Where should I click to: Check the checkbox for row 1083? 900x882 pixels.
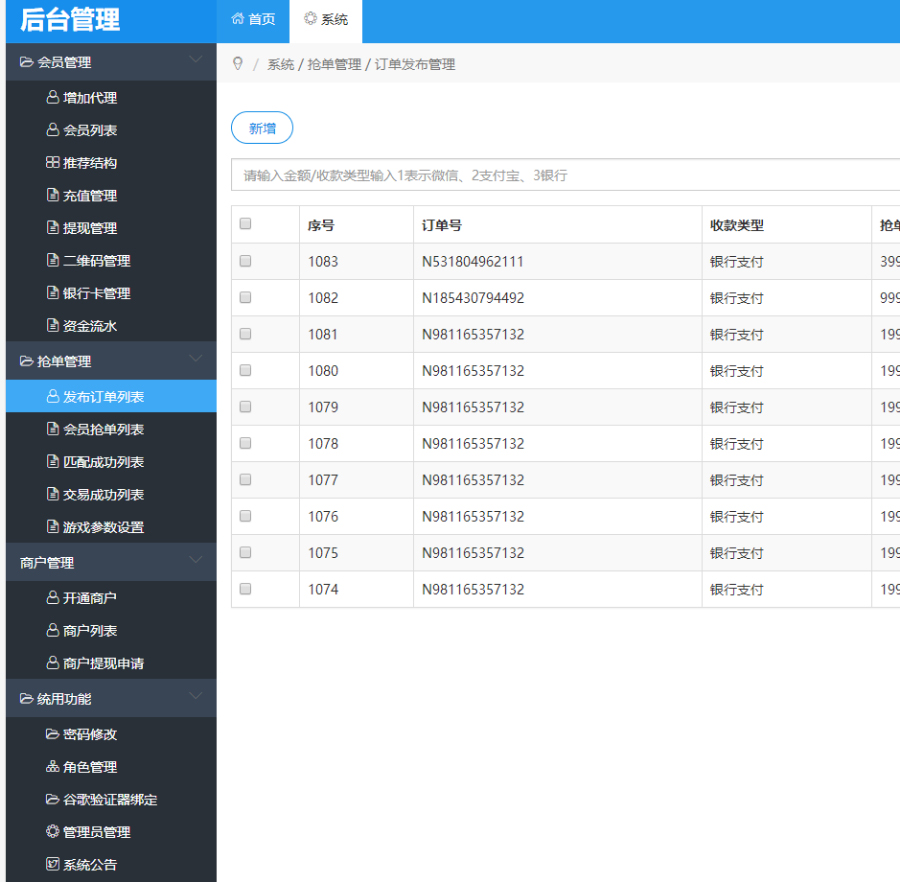246,261
